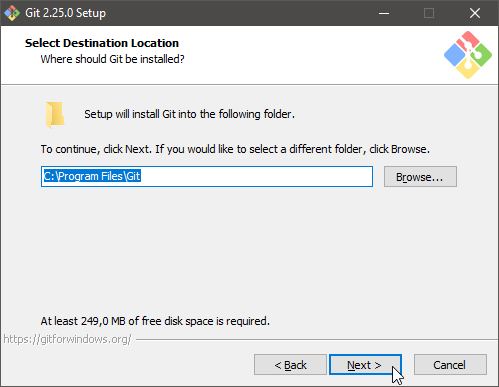Click the Git icon in the title bar

tap(12, 13)
